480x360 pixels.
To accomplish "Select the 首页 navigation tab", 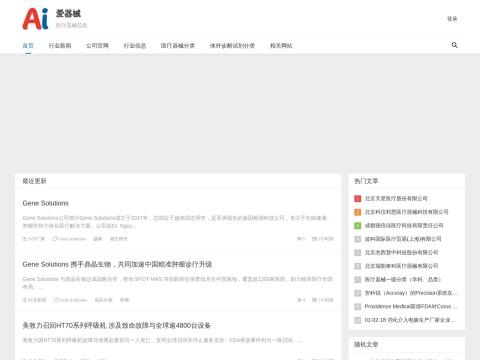I will pos(28,46).
